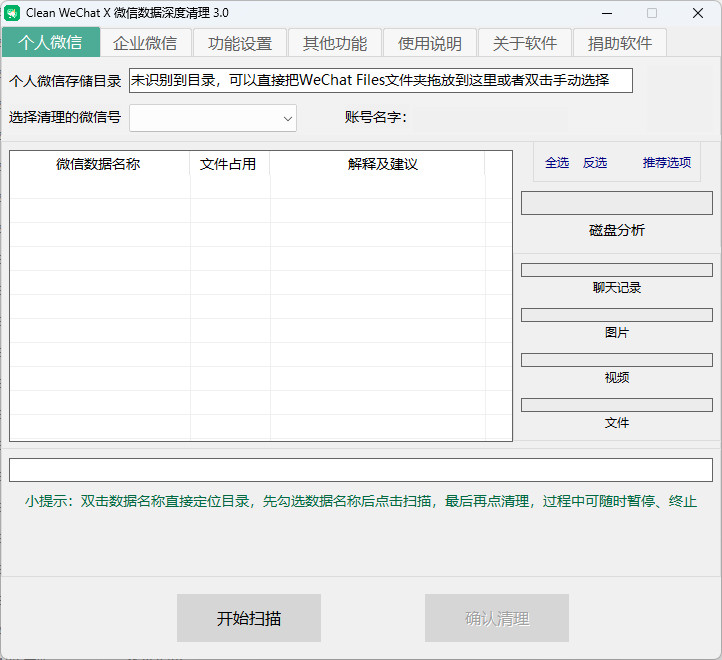Switch to the 个人微信 tab
This screenshot has width=722, height=660.
51,42
